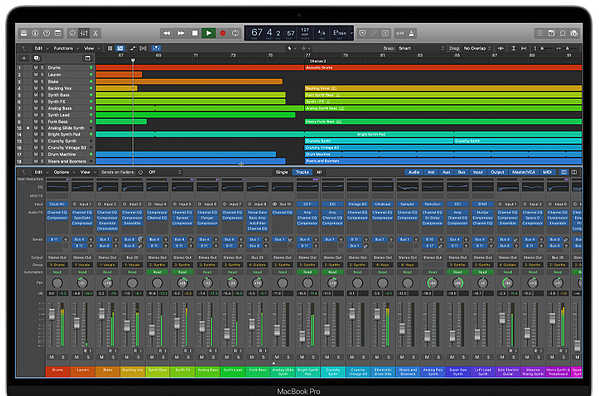The width and height of the screenshot is (599, 396).
Task: Expand the Analog Glide Synth track folder
Action: [x=28, y=128]
